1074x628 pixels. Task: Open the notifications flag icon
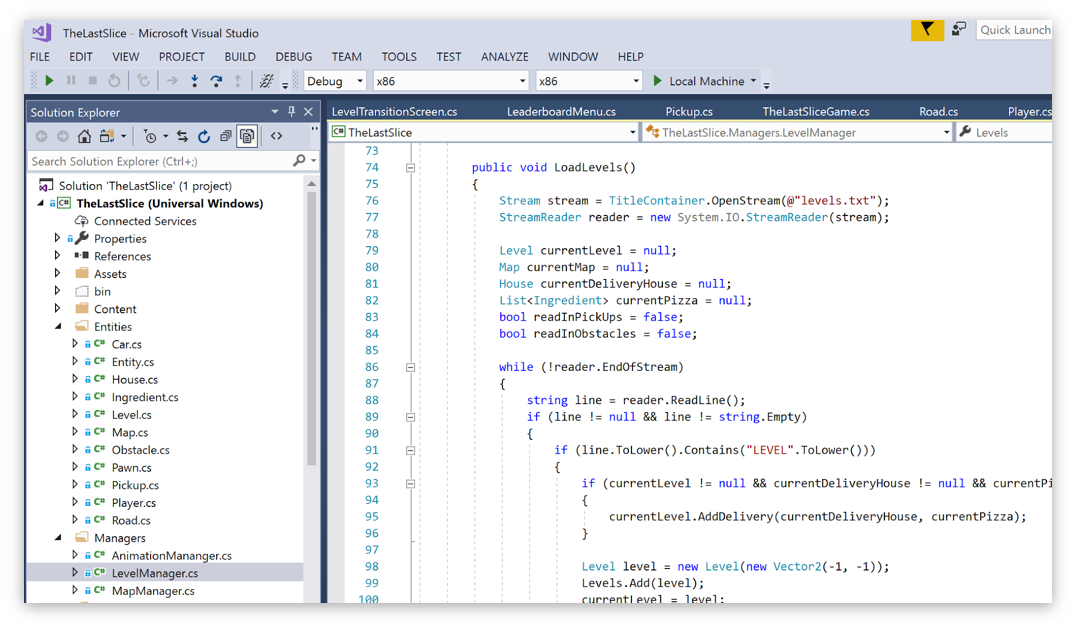pos(927,30)
